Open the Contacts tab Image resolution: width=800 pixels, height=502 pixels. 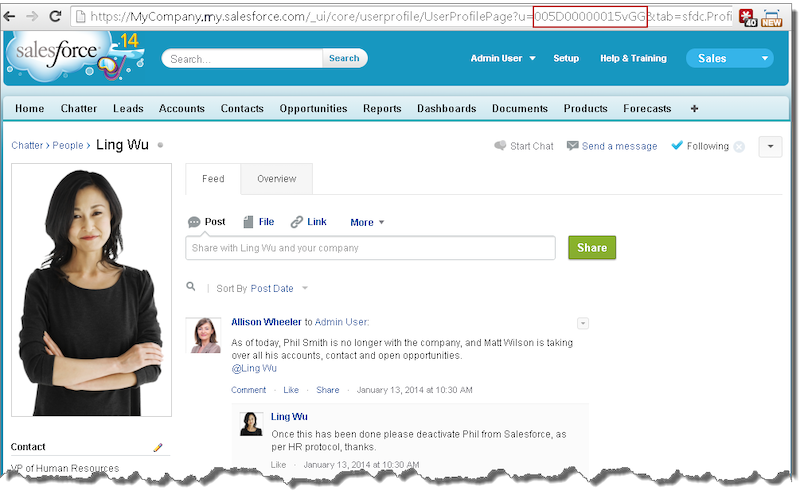[x=242, y=109]
